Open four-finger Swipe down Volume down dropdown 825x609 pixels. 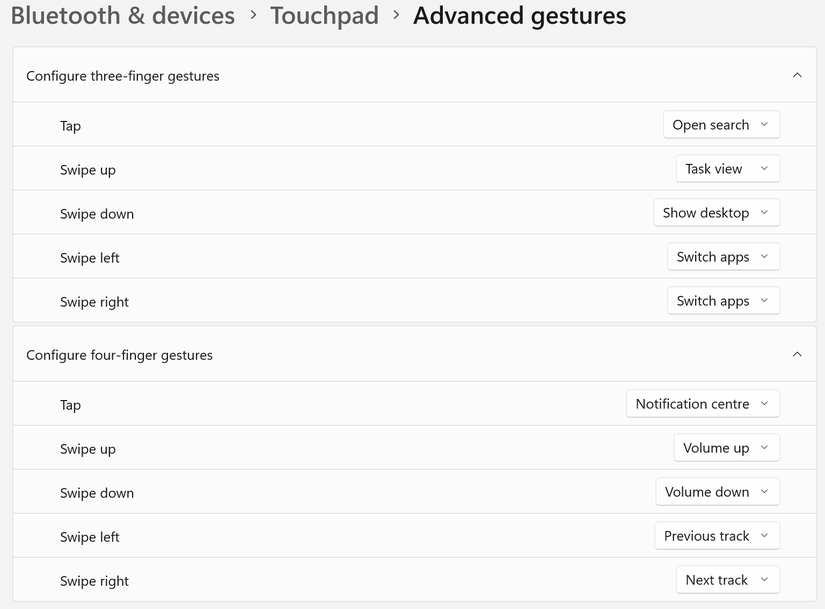[717, 492]
